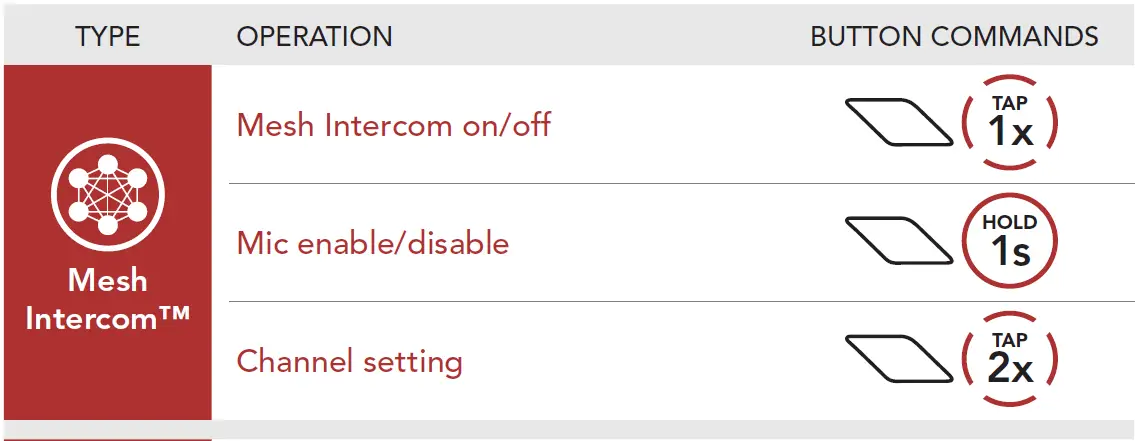
Task: Select the 1x number in the first tap badge
Action: pyautogui.click(x=1010, y=132)
